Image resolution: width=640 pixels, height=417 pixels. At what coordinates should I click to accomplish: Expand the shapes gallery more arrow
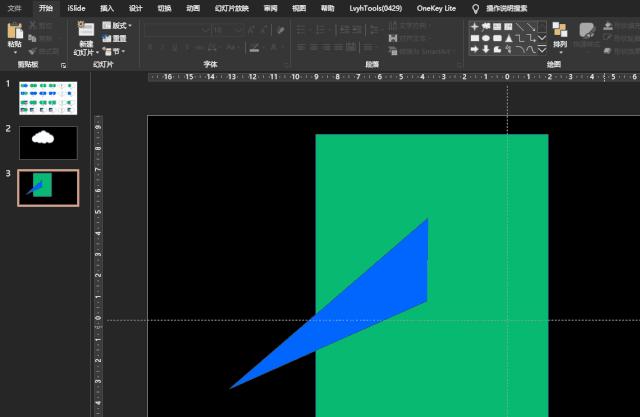[x=542, y=49]
